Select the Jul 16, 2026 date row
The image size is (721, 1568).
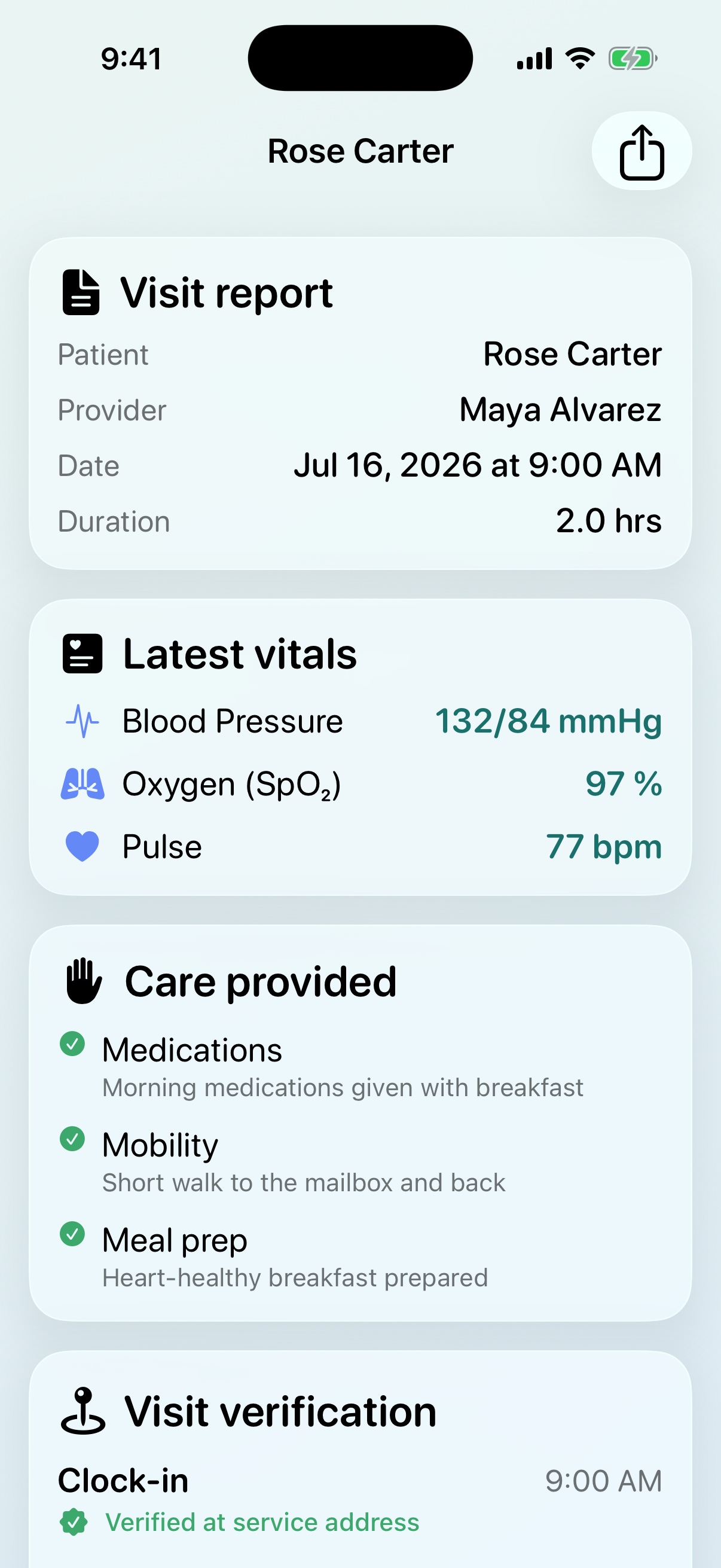click(x=360, y=466)
